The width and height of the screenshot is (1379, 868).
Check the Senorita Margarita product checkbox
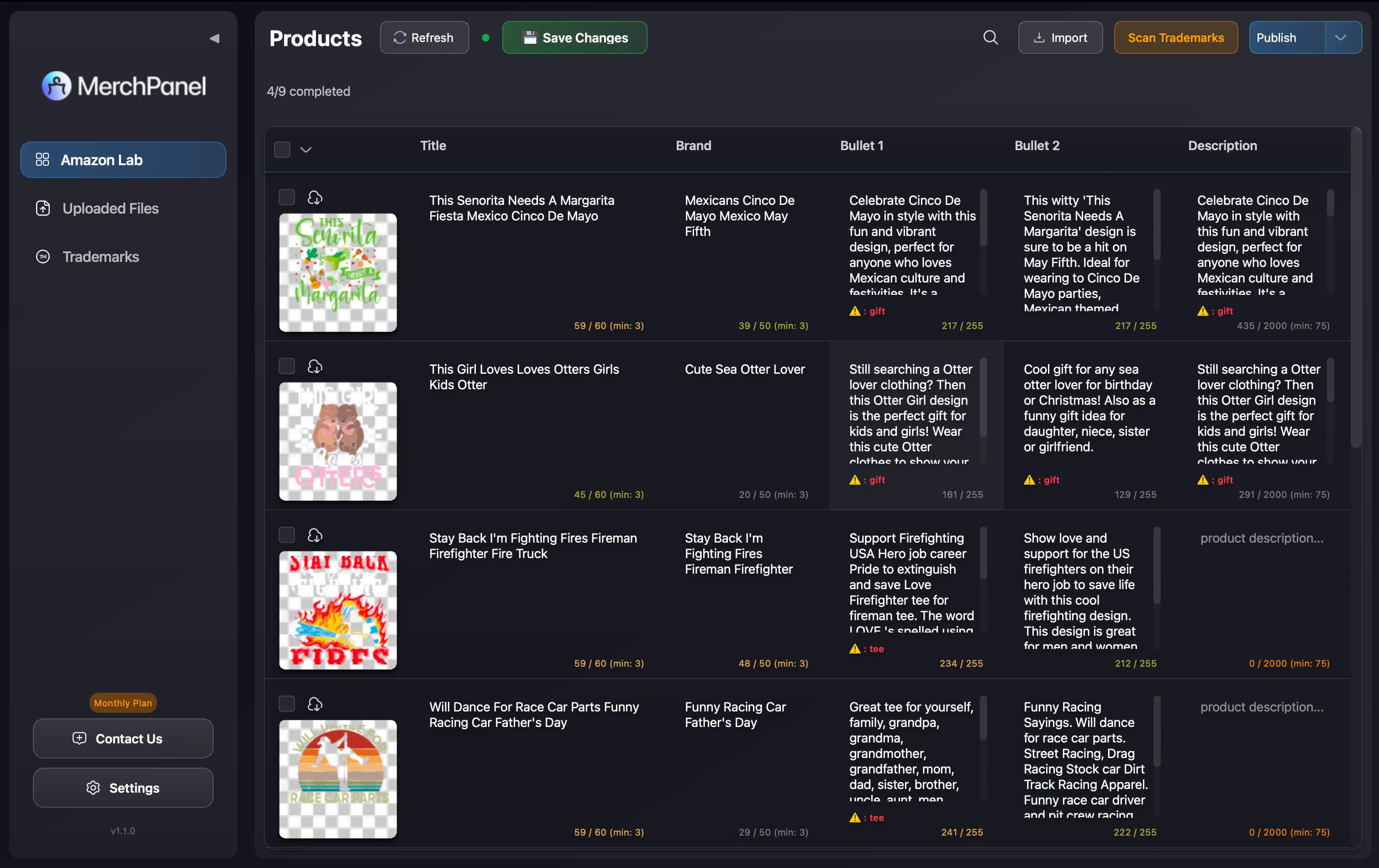click(286, 198)
